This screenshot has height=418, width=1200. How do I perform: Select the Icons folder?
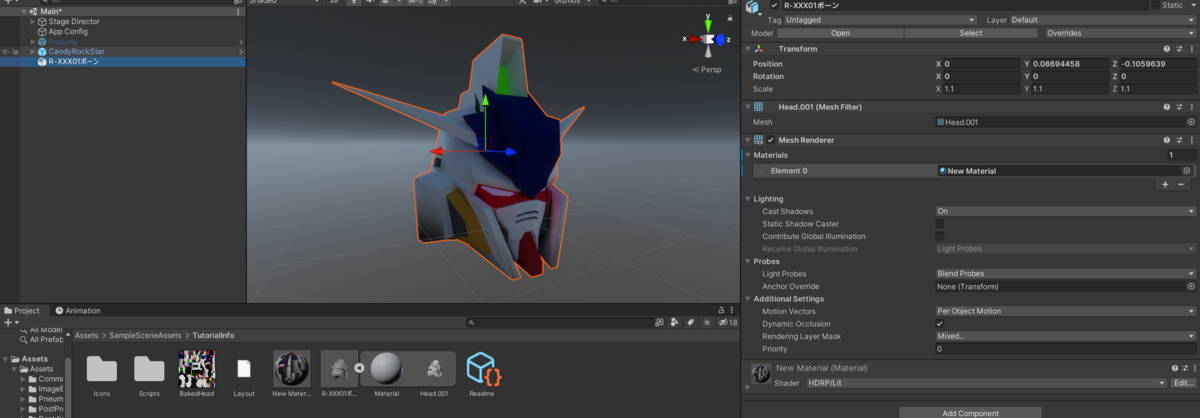coord(102,369)
